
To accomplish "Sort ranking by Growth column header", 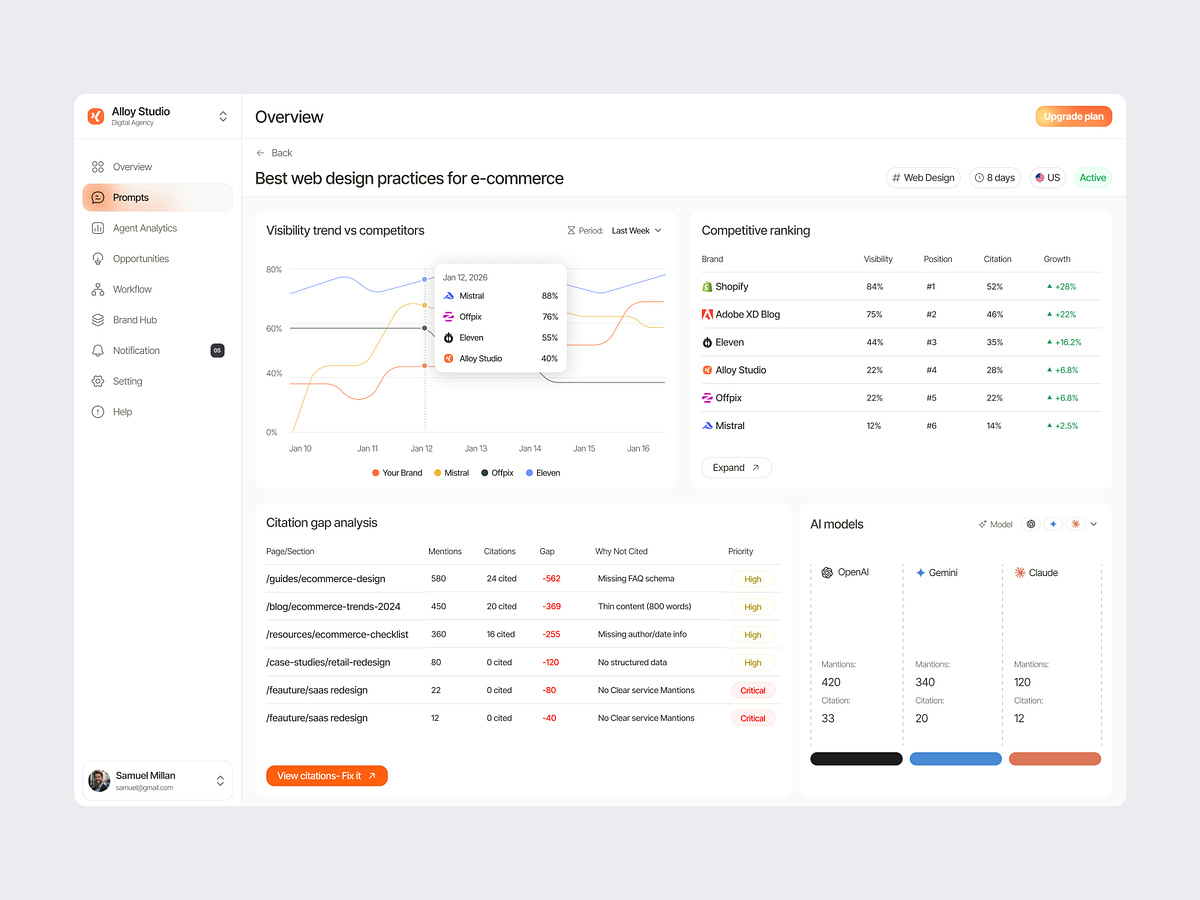I will tap(1057, 259).
